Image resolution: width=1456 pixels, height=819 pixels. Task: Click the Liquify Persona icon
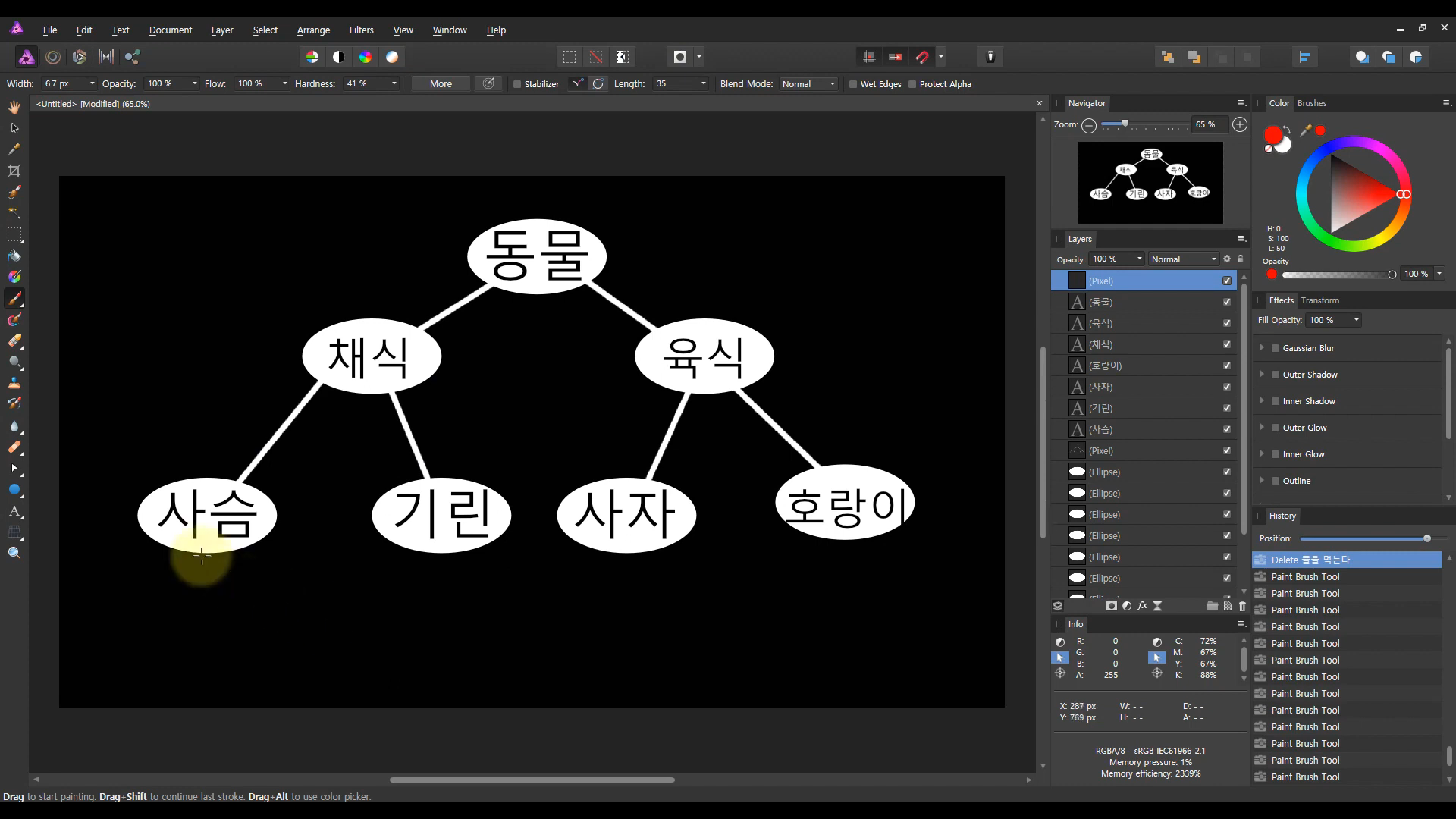pos(52,57)
